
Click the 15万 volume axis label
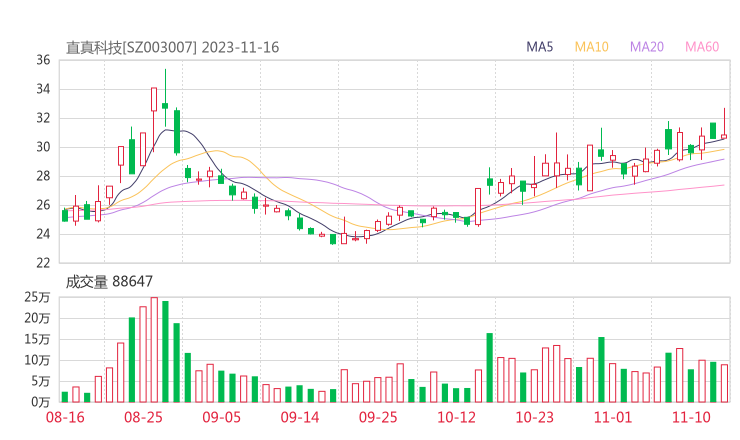pos(37,339)
